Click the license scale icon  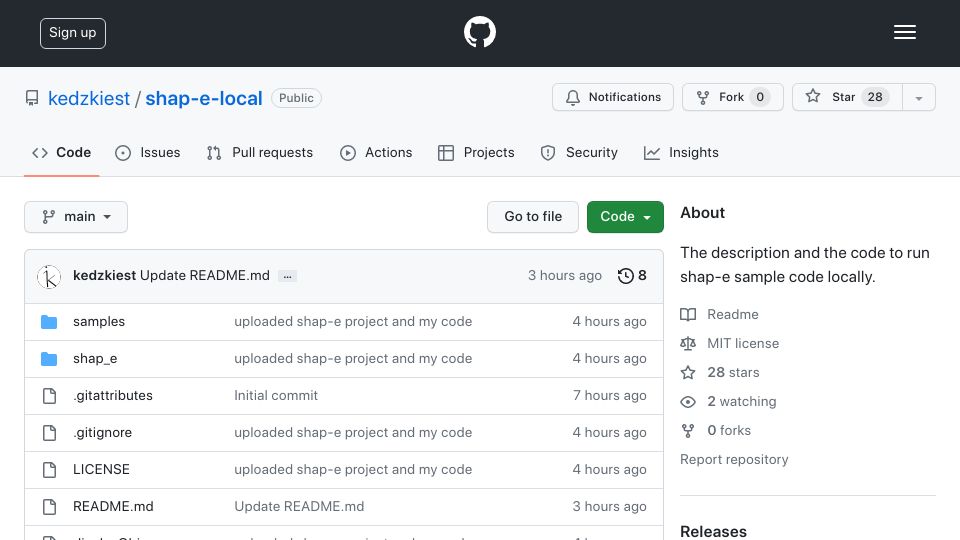point(688,343)
